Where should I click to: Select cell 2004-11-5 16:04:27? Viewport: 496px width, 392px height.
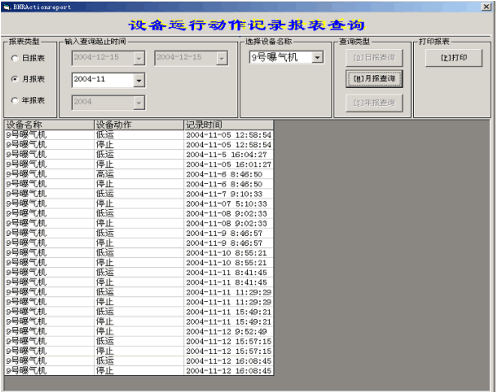pyautogui.click(x=228, y=155)
